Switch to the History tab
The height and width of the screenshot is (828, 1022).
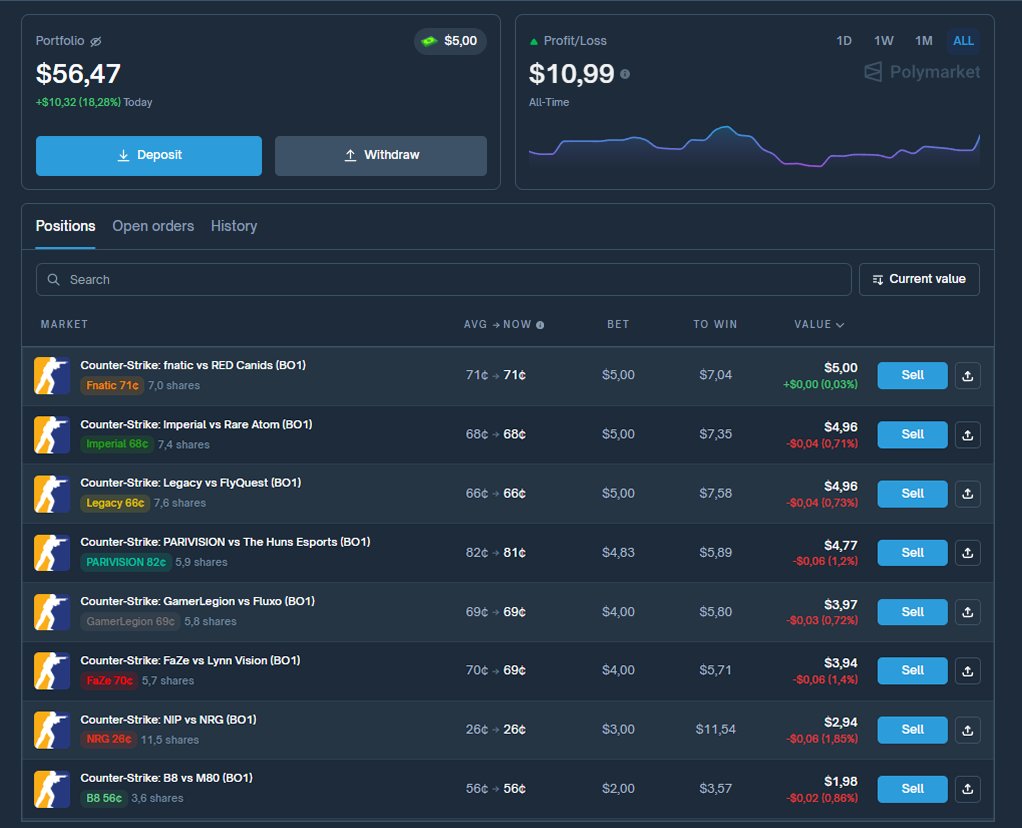(x=233, y=226)
